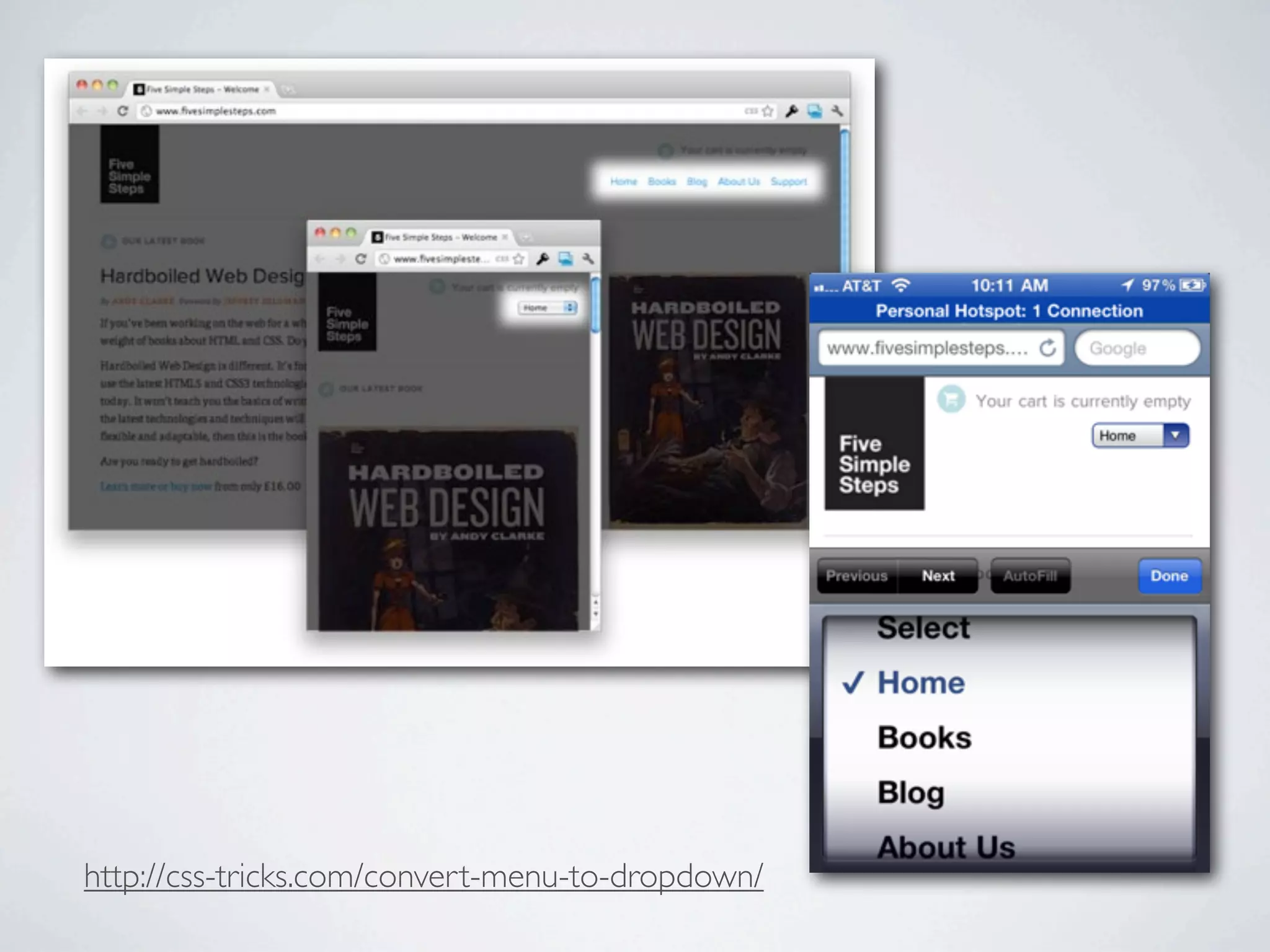Image resolution: width=1270 pixels, height=952 pixels.
Task: Click wrench menu icon in large browser
Action: [837, 111]
